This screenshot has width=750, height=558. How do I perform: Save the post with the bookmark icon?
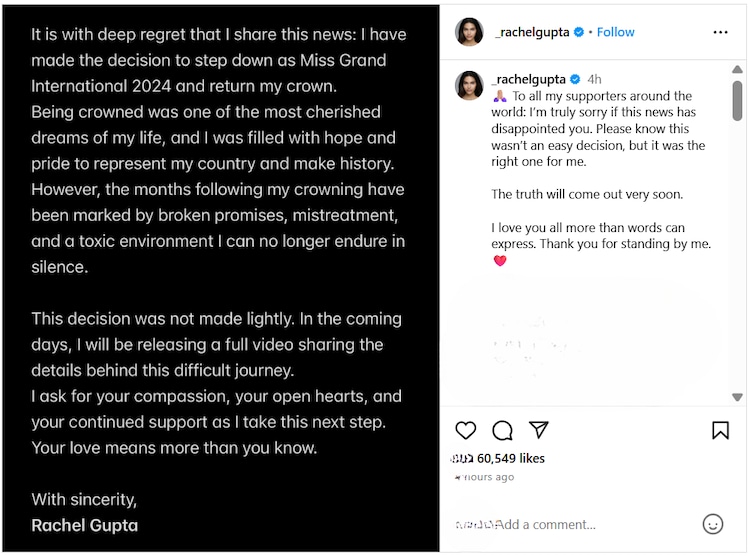tap(720, 430)
